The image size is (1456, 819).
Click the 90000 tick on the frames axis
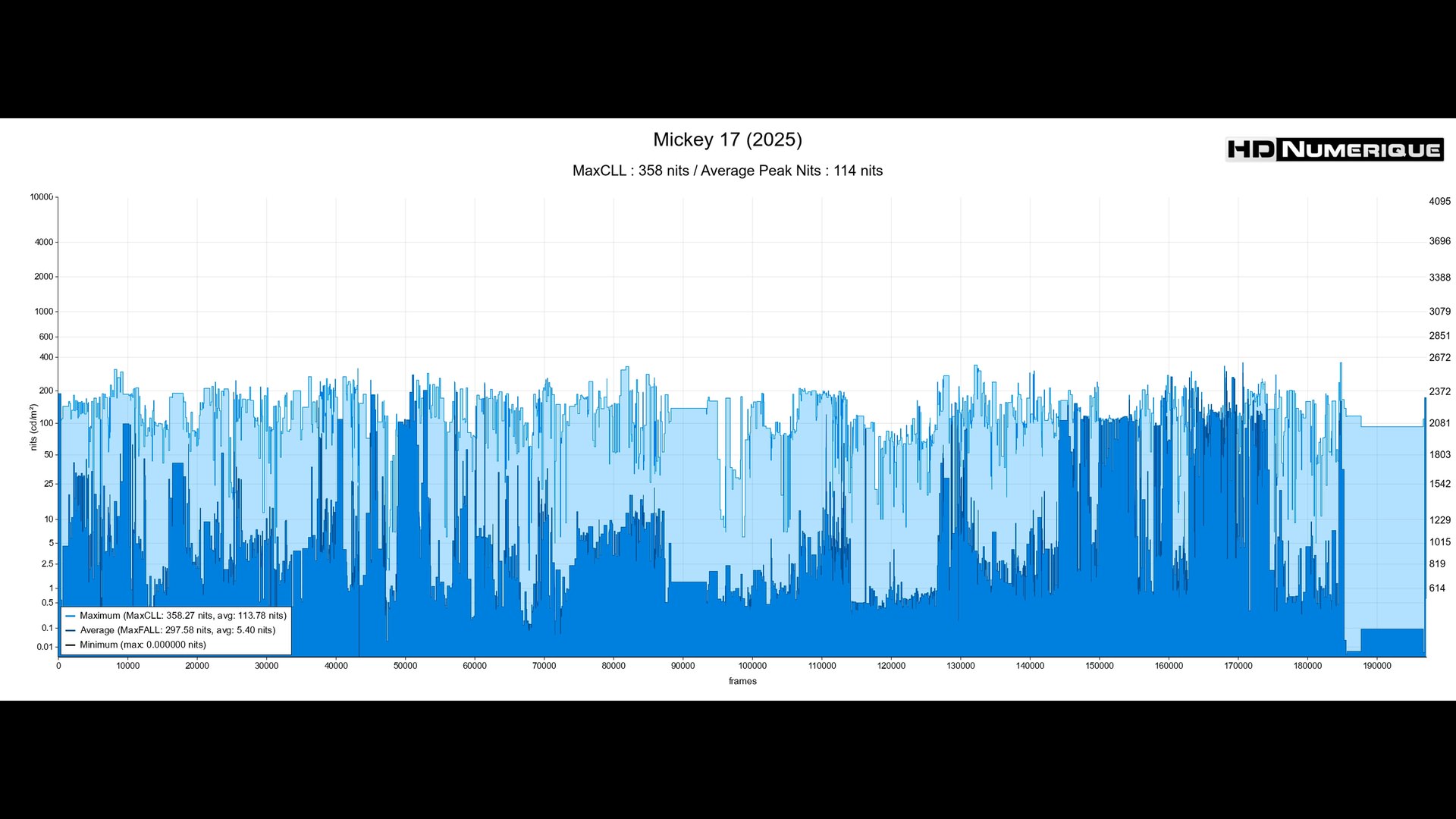(682, 666)
